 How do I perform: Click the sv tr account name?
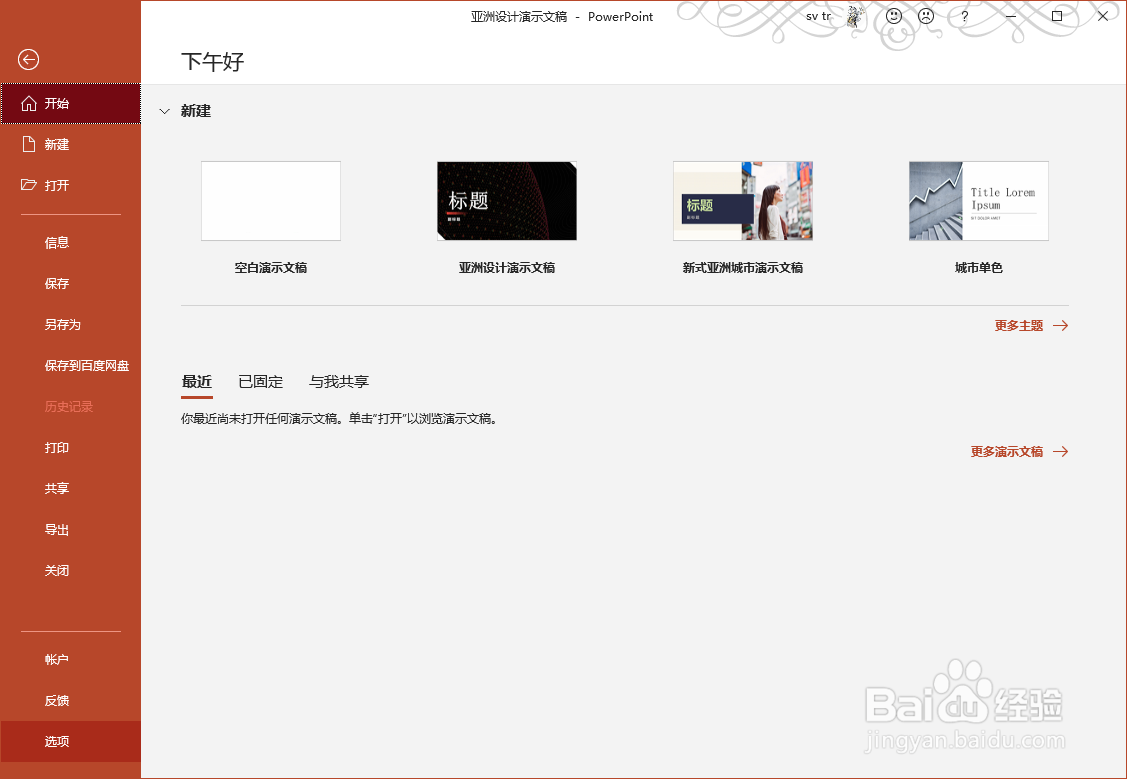point(819,16)
